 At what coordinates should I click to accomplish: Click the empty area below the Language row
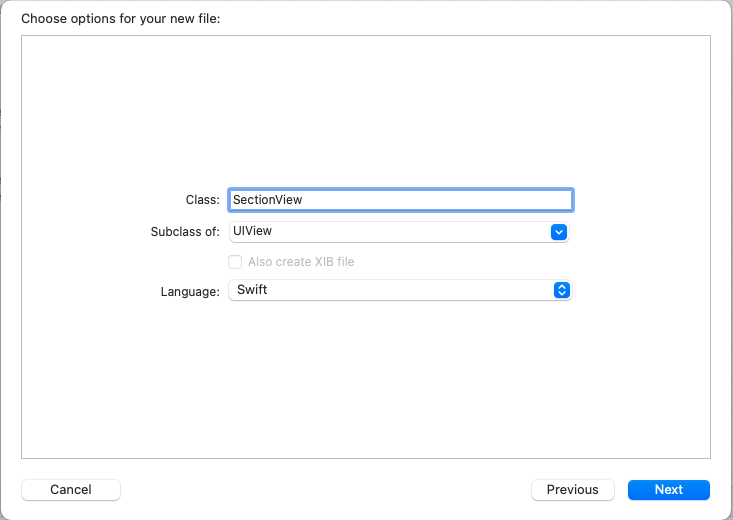coord(366,380)
